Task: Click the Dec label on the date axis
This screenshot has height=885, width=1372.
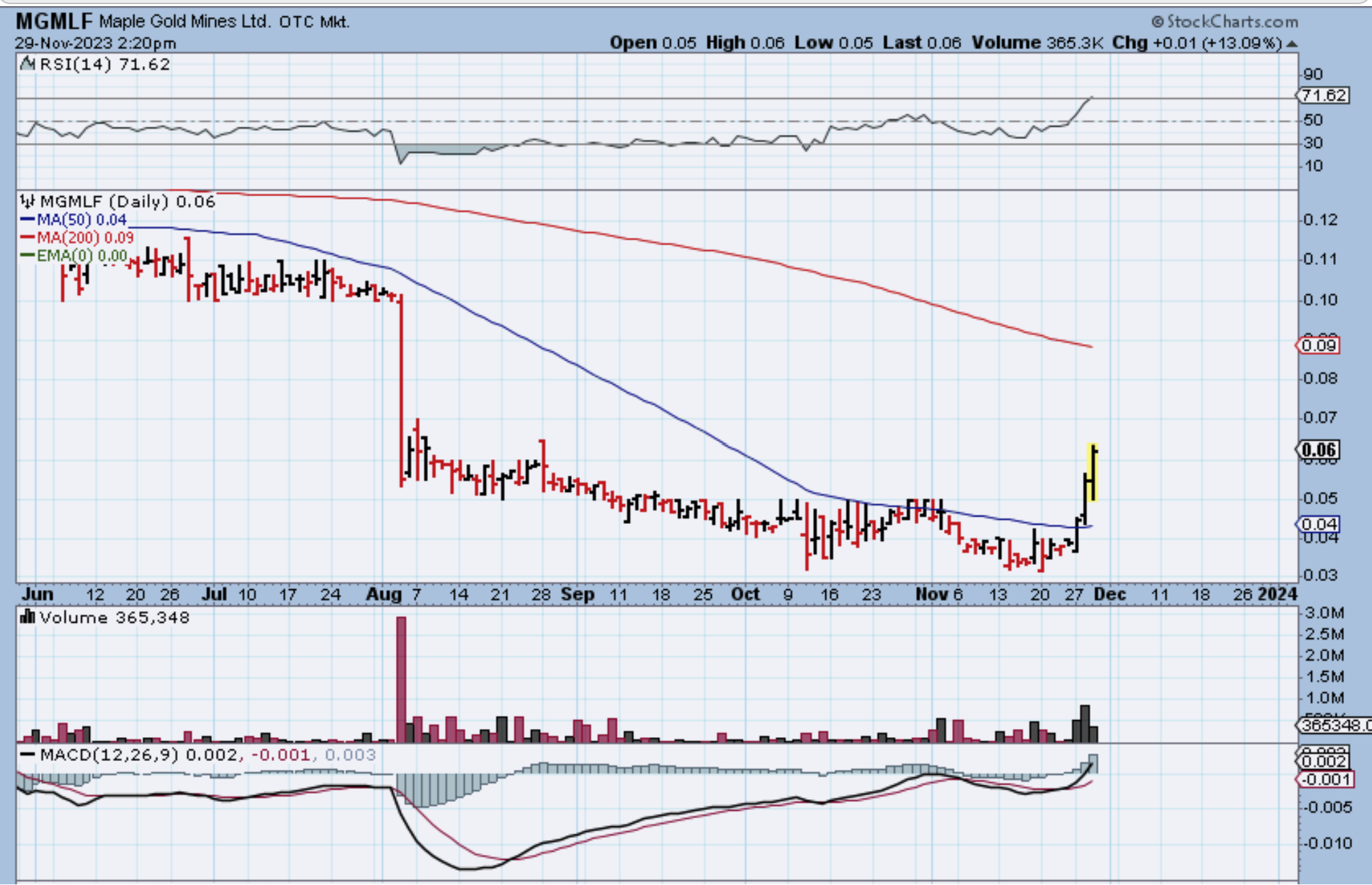Action: 1110,594
